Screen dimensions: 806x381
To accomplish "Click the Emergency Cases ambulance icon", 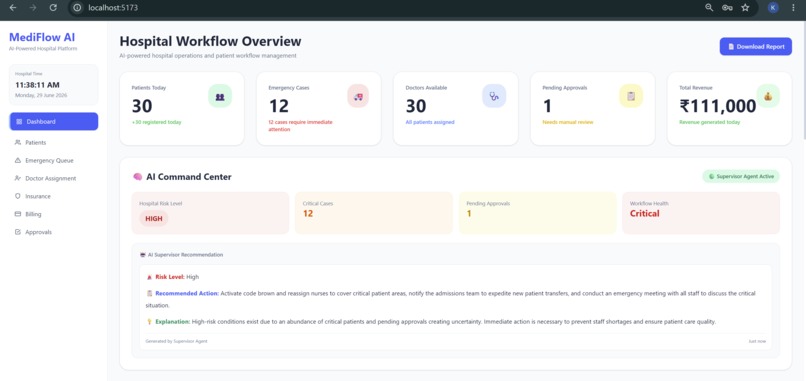I will click(x=358, y=96).
